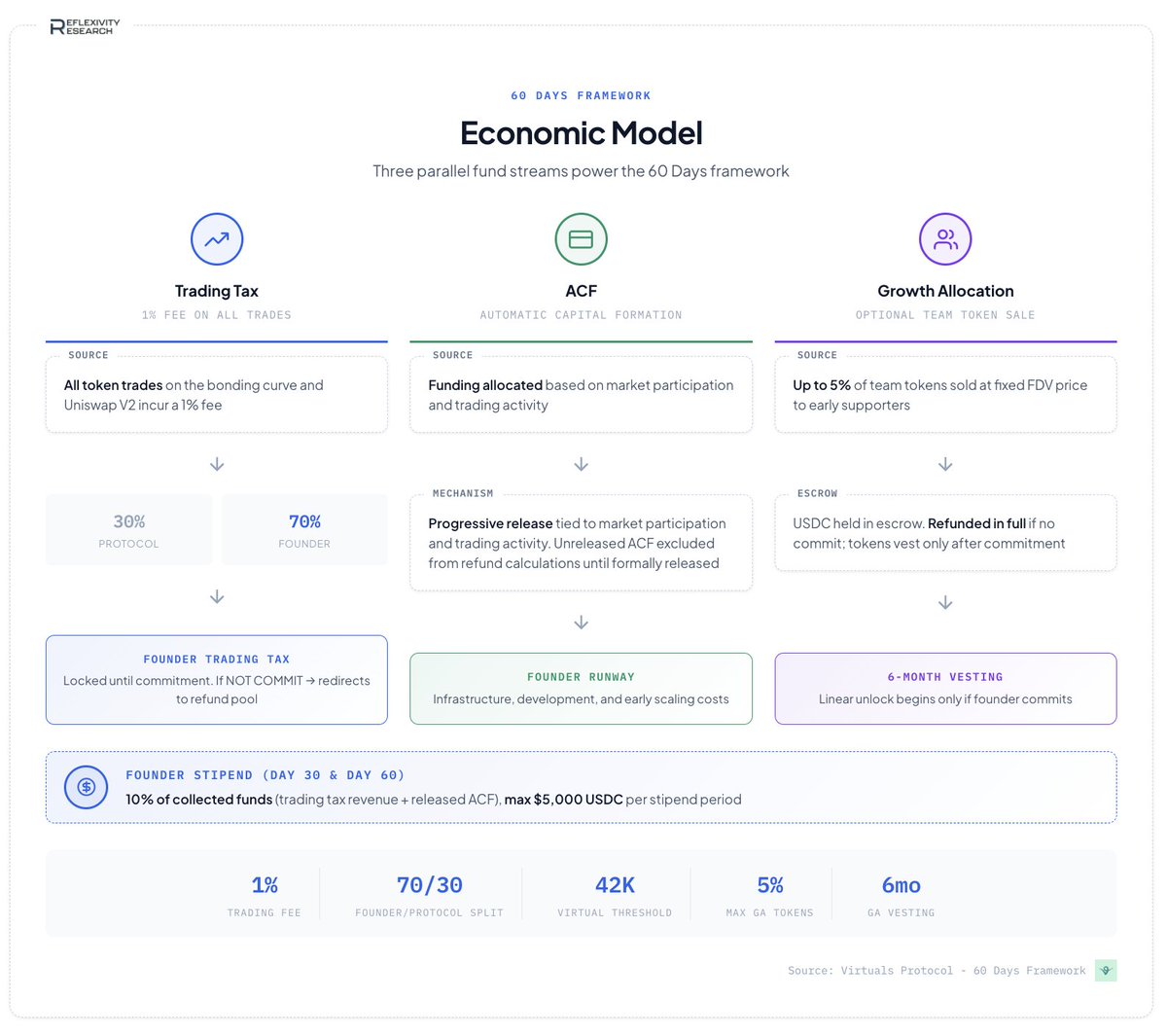
Task: Click the 'Linear unlock begins only if founder commits' text
Action: click(945, 699)
